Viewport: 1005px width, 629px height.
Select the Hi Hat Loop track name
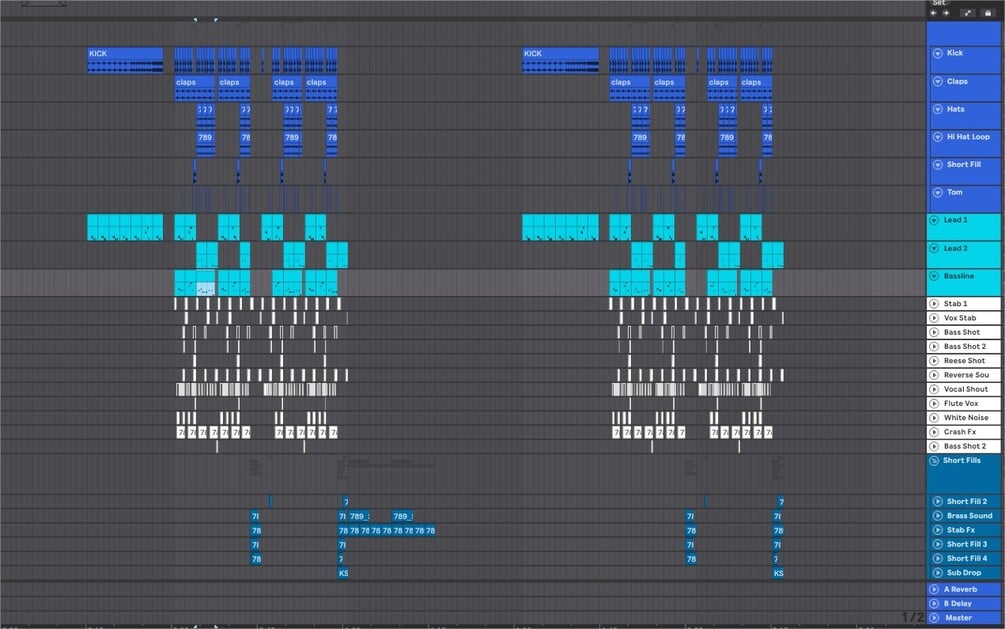pyautogui.click(x=968, y=137)
